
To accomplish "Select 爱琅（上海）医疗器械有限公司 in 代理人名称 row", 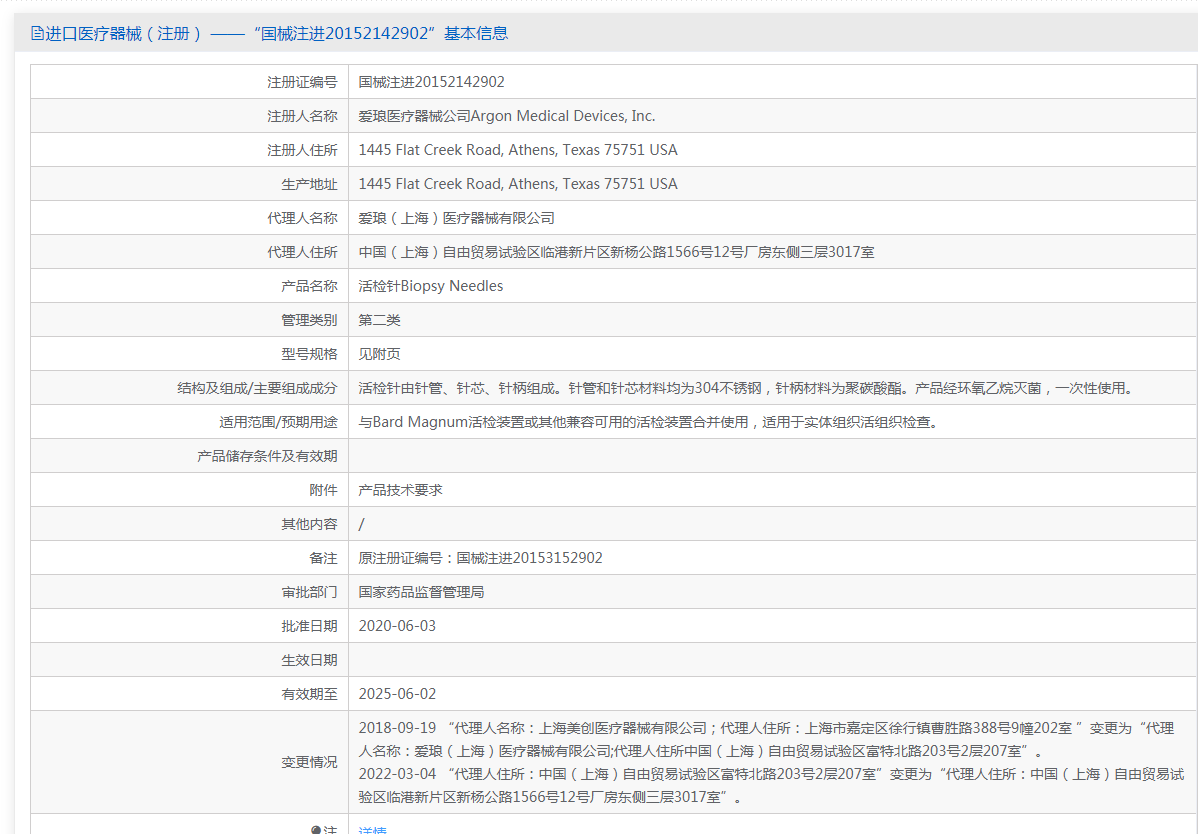I will pos(456,218).
